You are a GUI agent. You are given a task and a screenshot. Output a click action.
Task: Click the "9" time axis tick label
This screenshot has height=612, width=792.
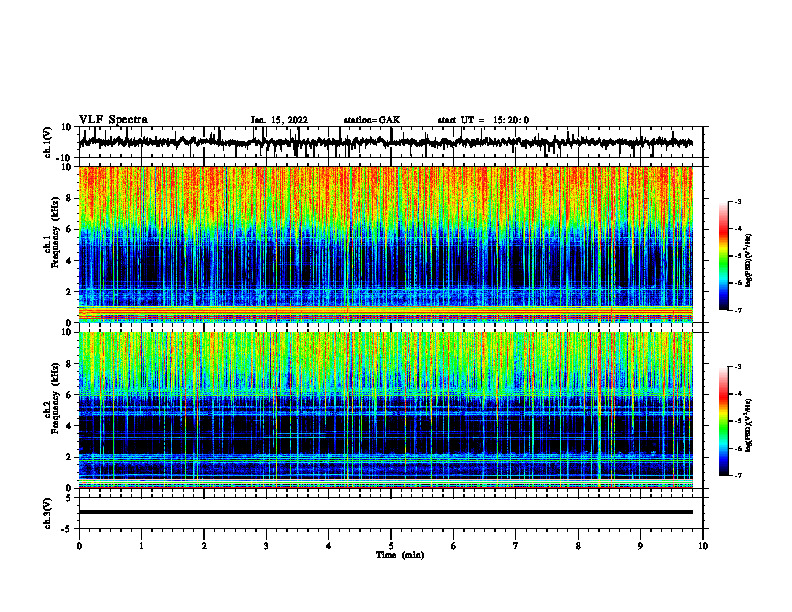pyautogui.click(x=640, y=546)
